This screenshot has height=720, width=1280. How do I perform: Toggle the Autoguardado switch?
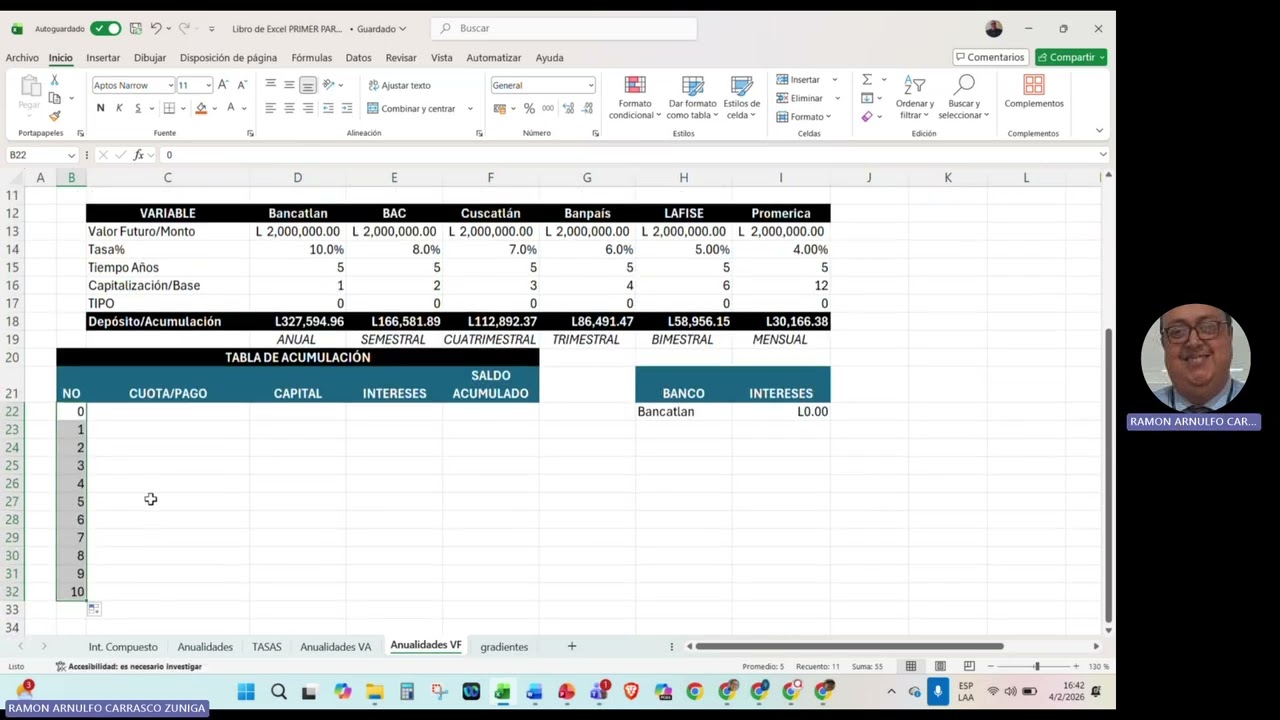(x=105, y=28)
